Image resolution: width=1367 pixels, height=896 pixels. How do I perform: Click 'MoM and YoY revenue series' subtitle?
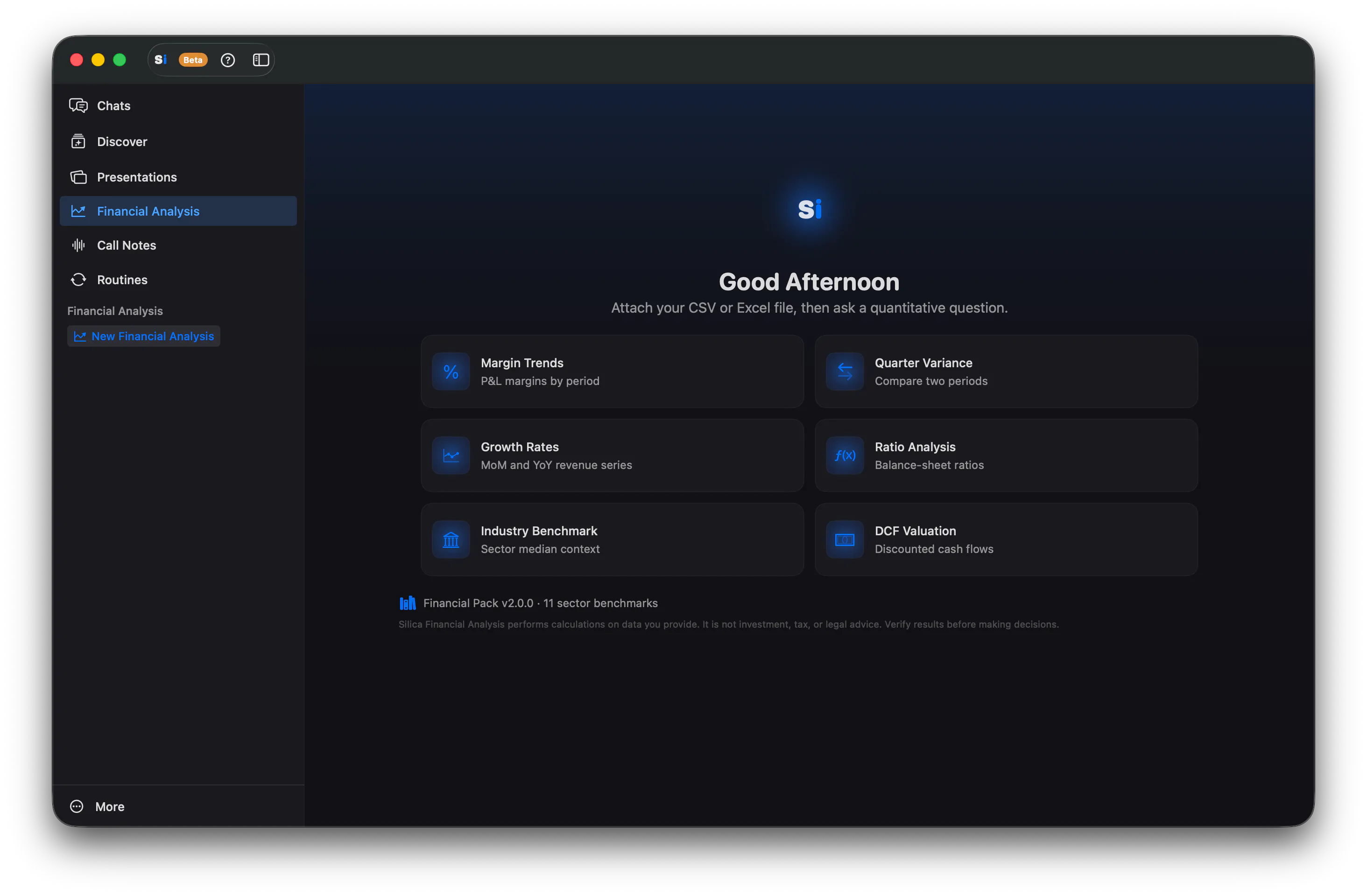tap(556, 465)
